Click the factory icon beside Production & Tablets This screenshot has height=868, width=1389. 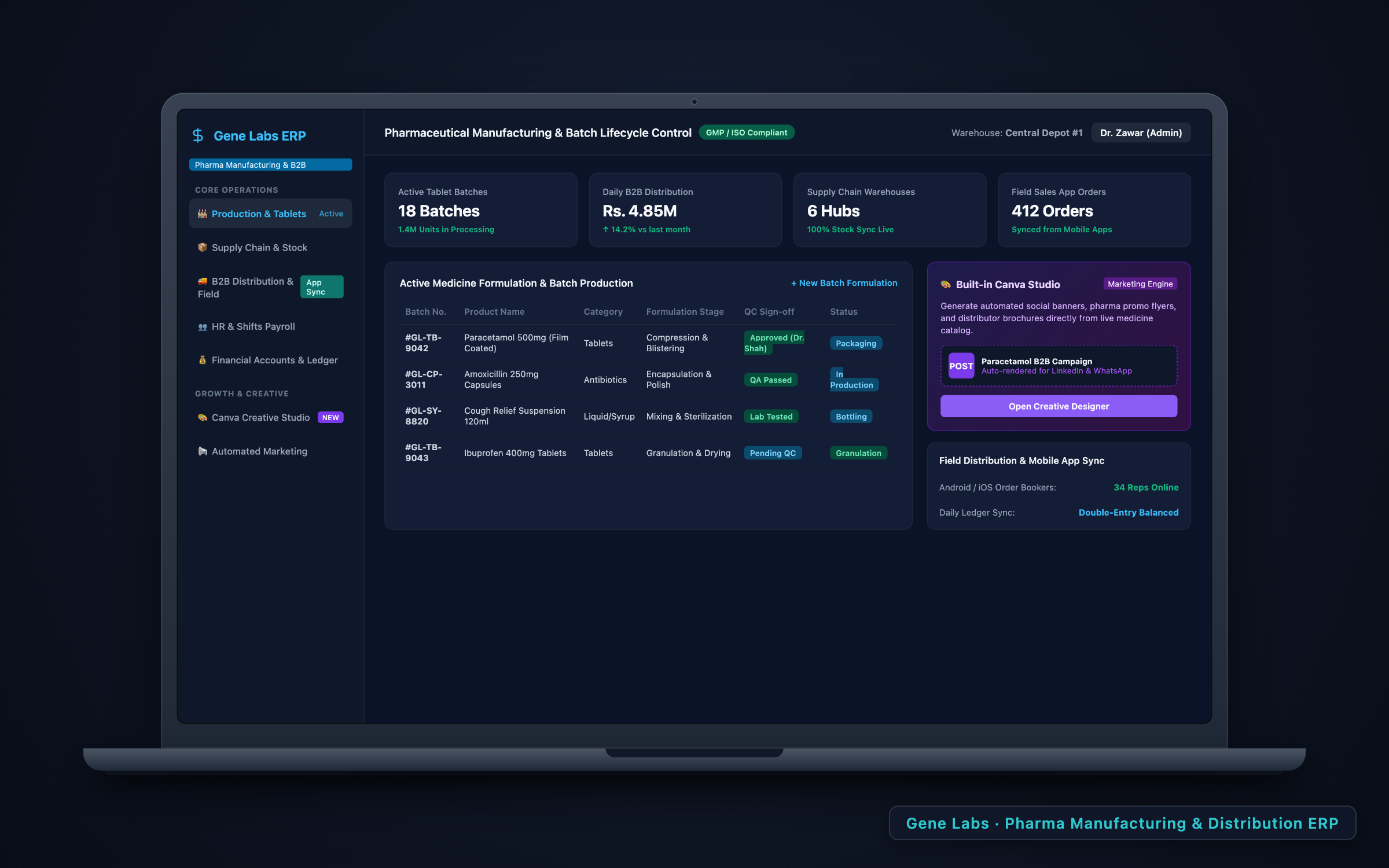[x=203, y=214]
